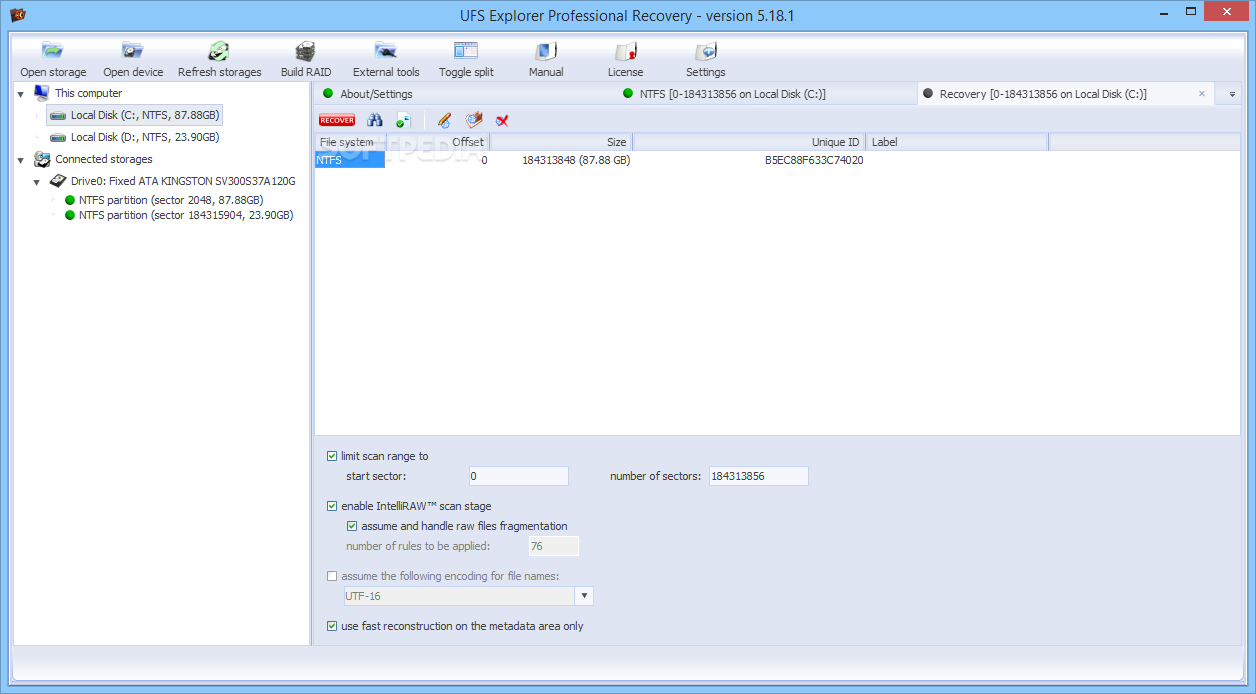Uncheck use fast reconstruction on metadata area
This screenshot has height=694, width=1256.
click(x=332, y=626)
